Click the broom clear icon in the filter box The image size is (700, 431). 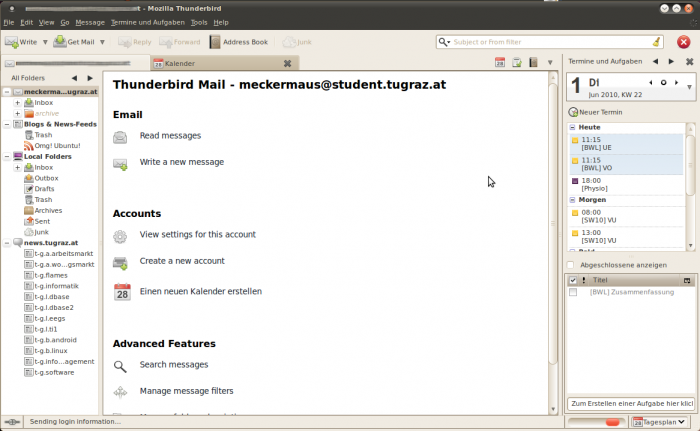click(x=656, y=42)
